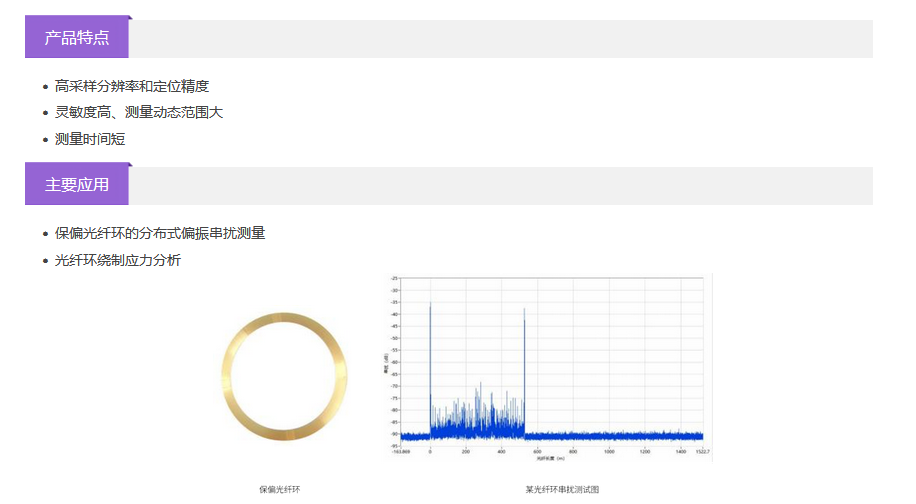Open the golden fiber ring image
Image resolution: width=916 pixels, height=504 pixels.
point(284,375)
